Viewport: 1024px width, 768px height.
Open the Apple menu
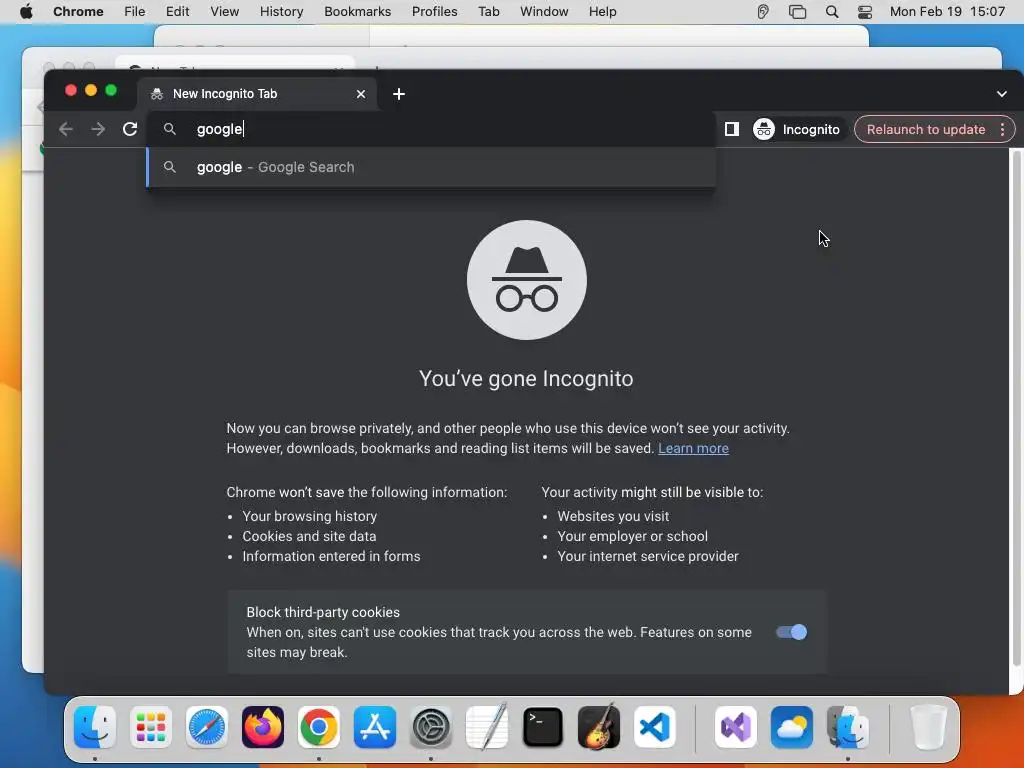tap(26, 12)
